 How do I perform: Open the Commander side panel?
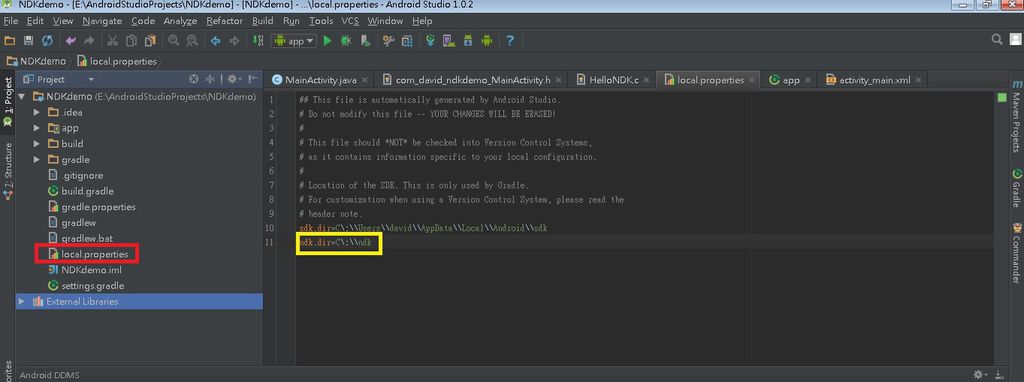click(x=1017, y=253)
